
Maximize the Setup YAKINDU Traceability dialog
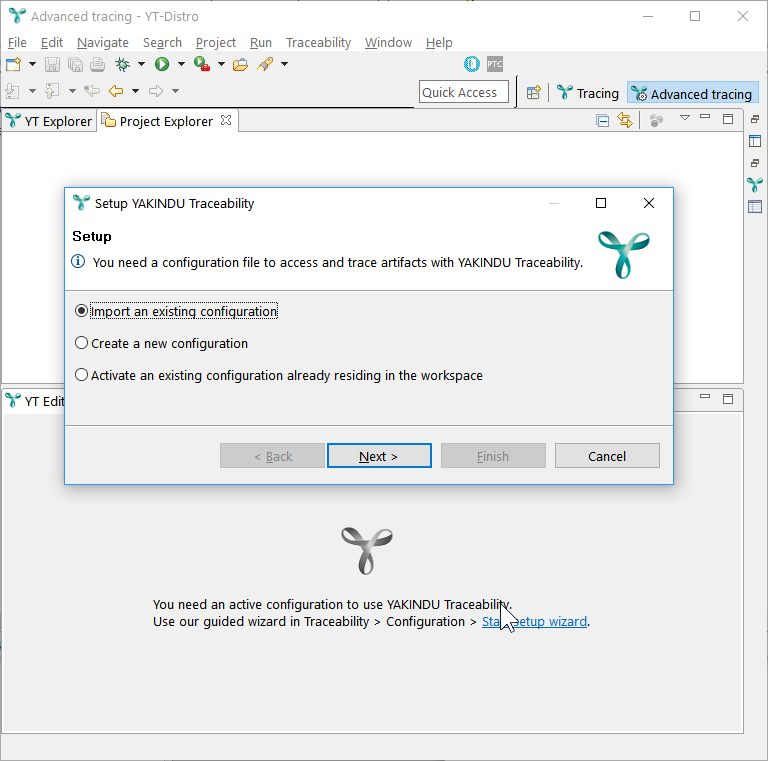click(x=601, y=203)
